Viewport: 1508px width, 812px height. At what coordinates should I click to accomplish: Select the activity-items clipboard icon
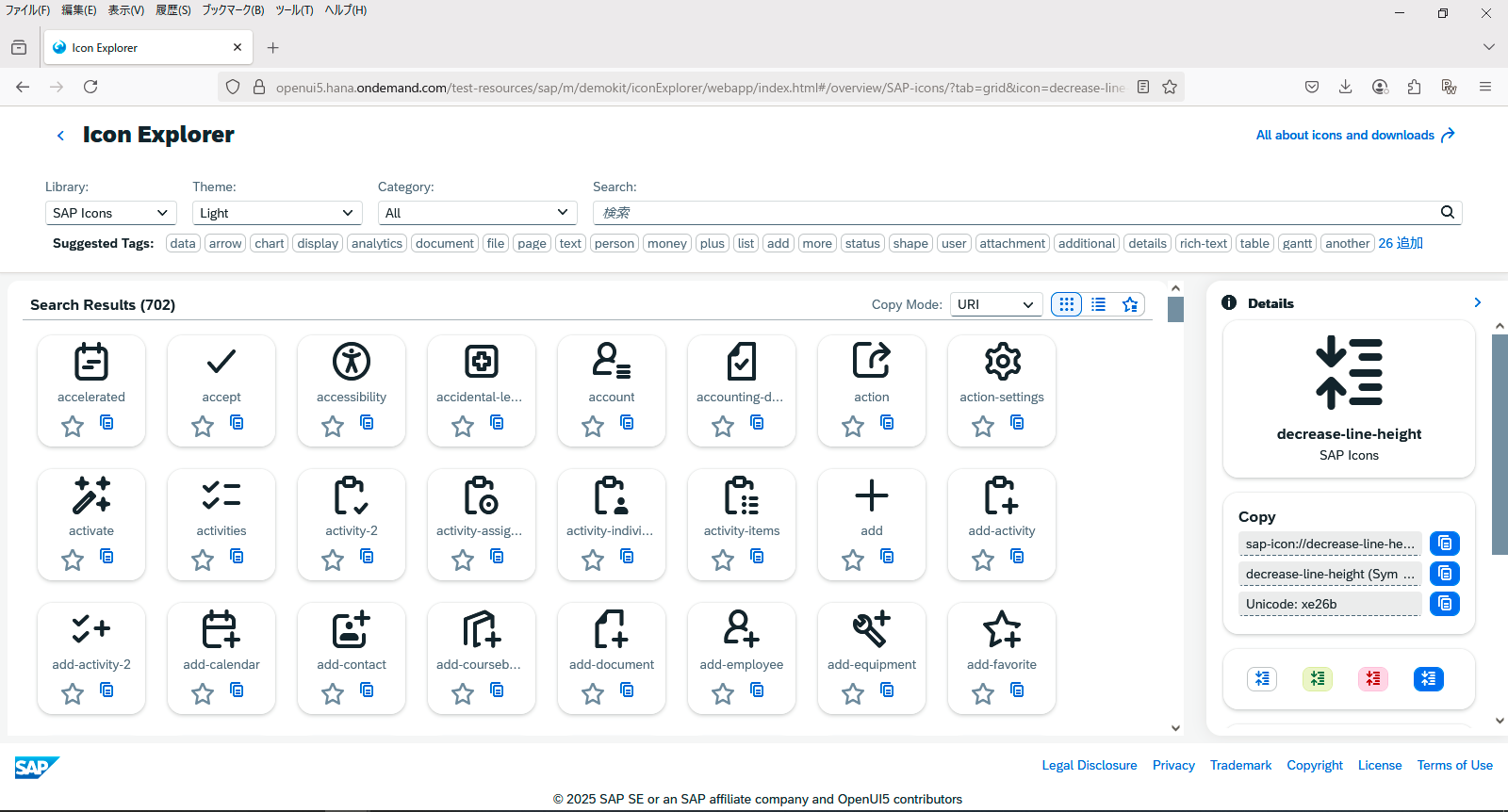742,495
